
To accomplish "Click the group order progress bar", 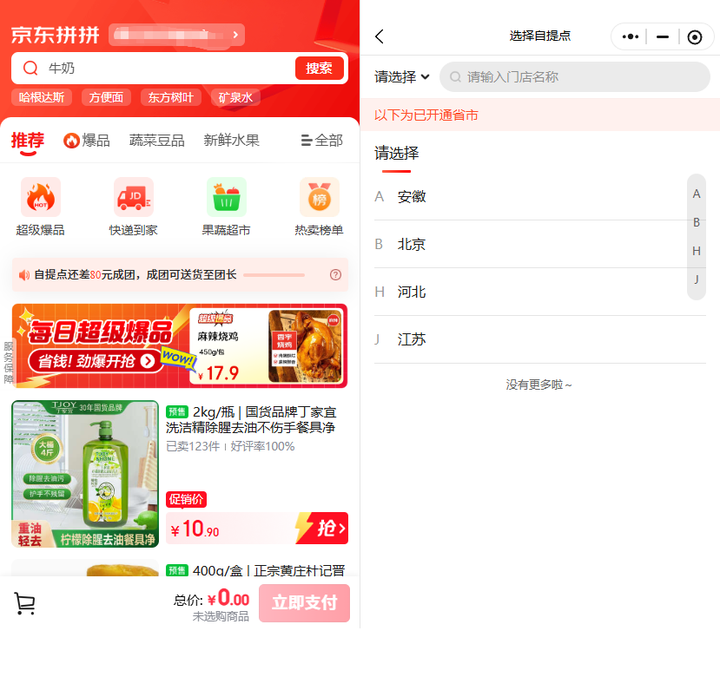I will (273, 275).
